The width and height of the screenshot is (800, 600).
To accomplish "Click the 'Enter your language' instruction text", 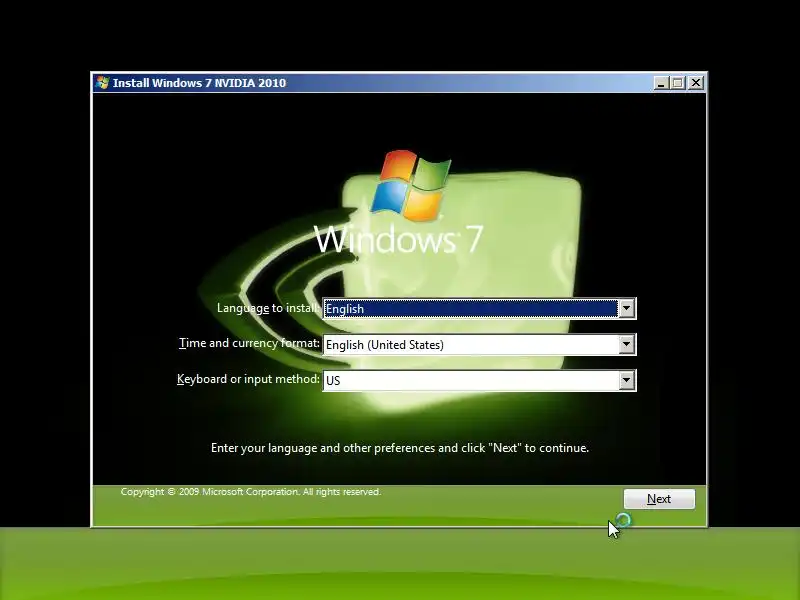I will [x=400, y=448].
